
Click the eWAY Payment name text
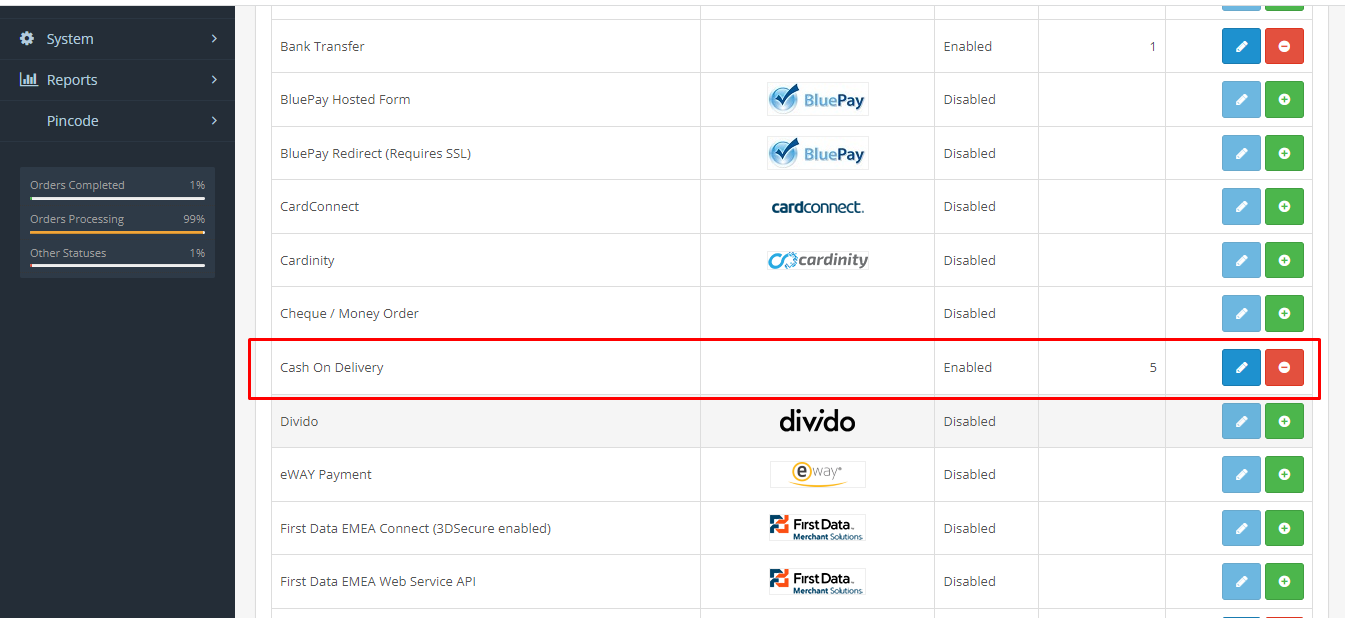click(x=325, y=474)
